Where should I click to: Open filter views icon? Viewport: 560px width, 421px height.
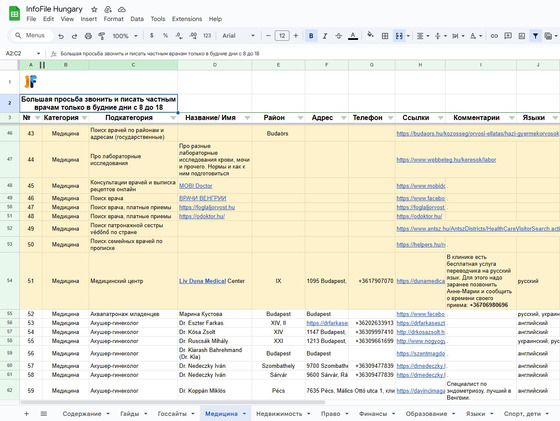pos(548,36)
